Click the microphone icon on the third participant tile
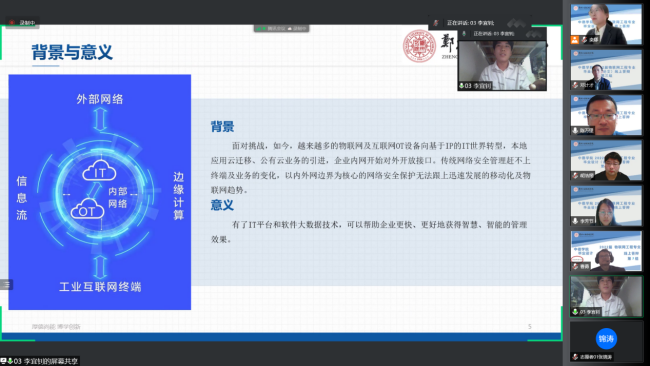The height and width of the screenshot is (366, 650). coord(575,130)
